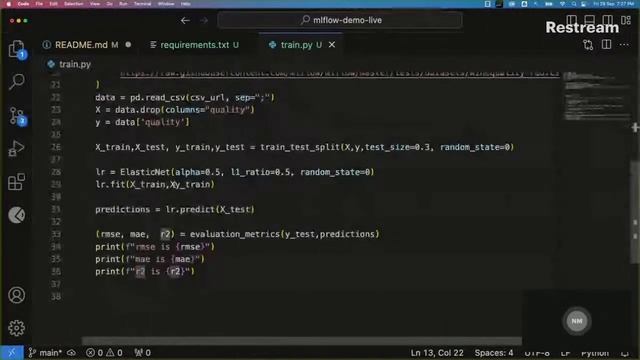Open round extension icon below Extensions
This screenshot has height=360, width=640.
point(16,215)
